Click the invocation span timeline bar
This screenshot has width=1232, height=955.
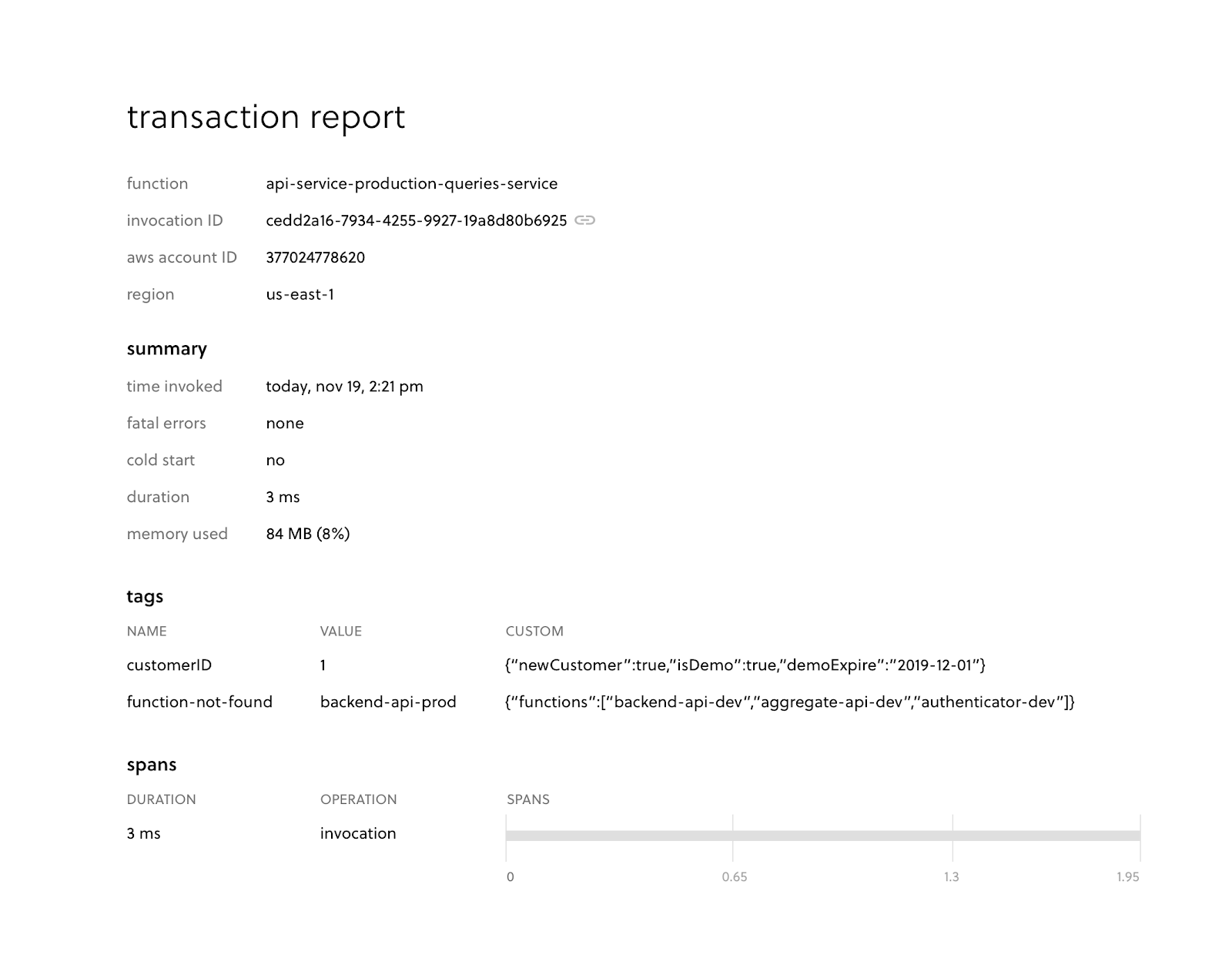pyautogui.click(x=824, y=834)
